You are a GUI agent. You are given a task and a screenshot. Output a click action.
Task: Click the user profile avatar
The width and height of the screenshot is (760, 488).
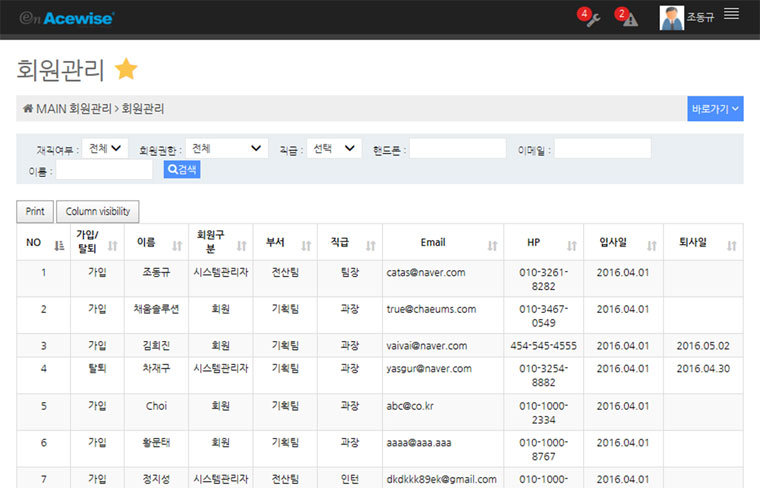click(x=672, y=18)
